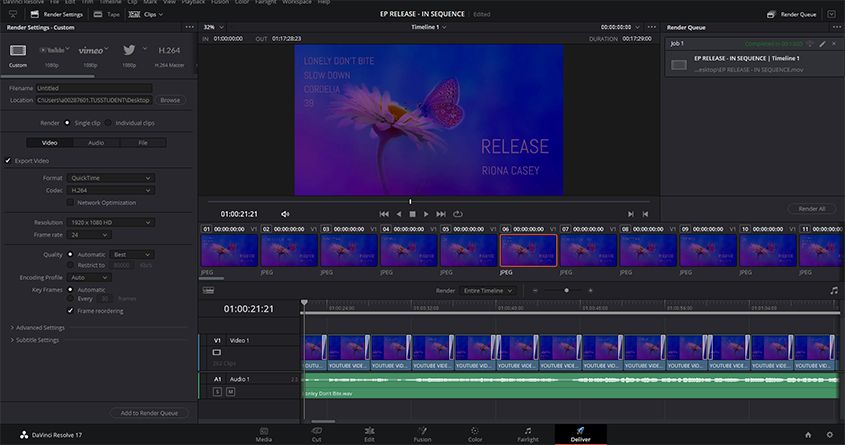Open project settings gear icon

point(829,434)
